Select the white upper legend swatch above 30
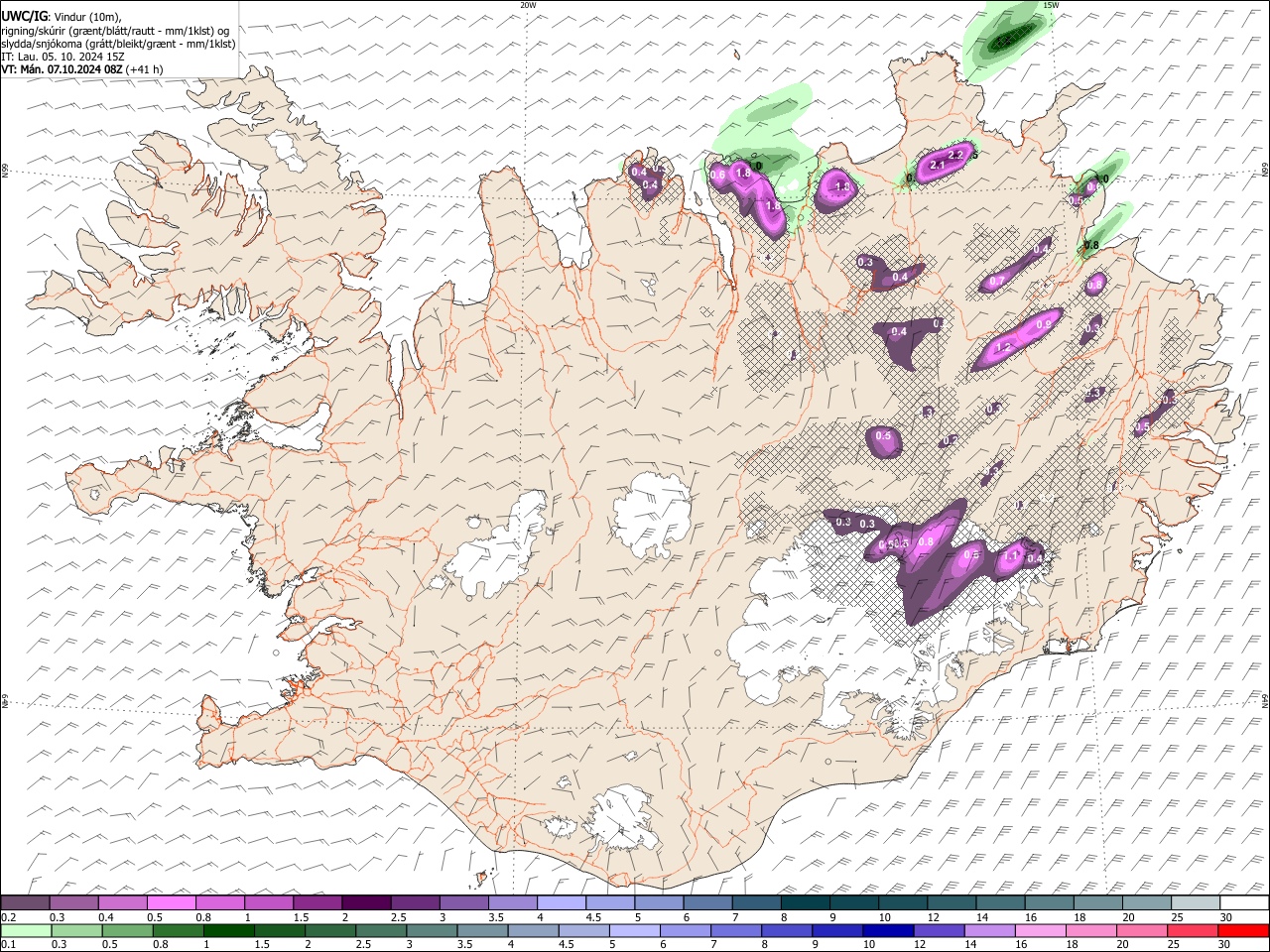This screenshot has width=1270, height=952. click(1244, 902)
